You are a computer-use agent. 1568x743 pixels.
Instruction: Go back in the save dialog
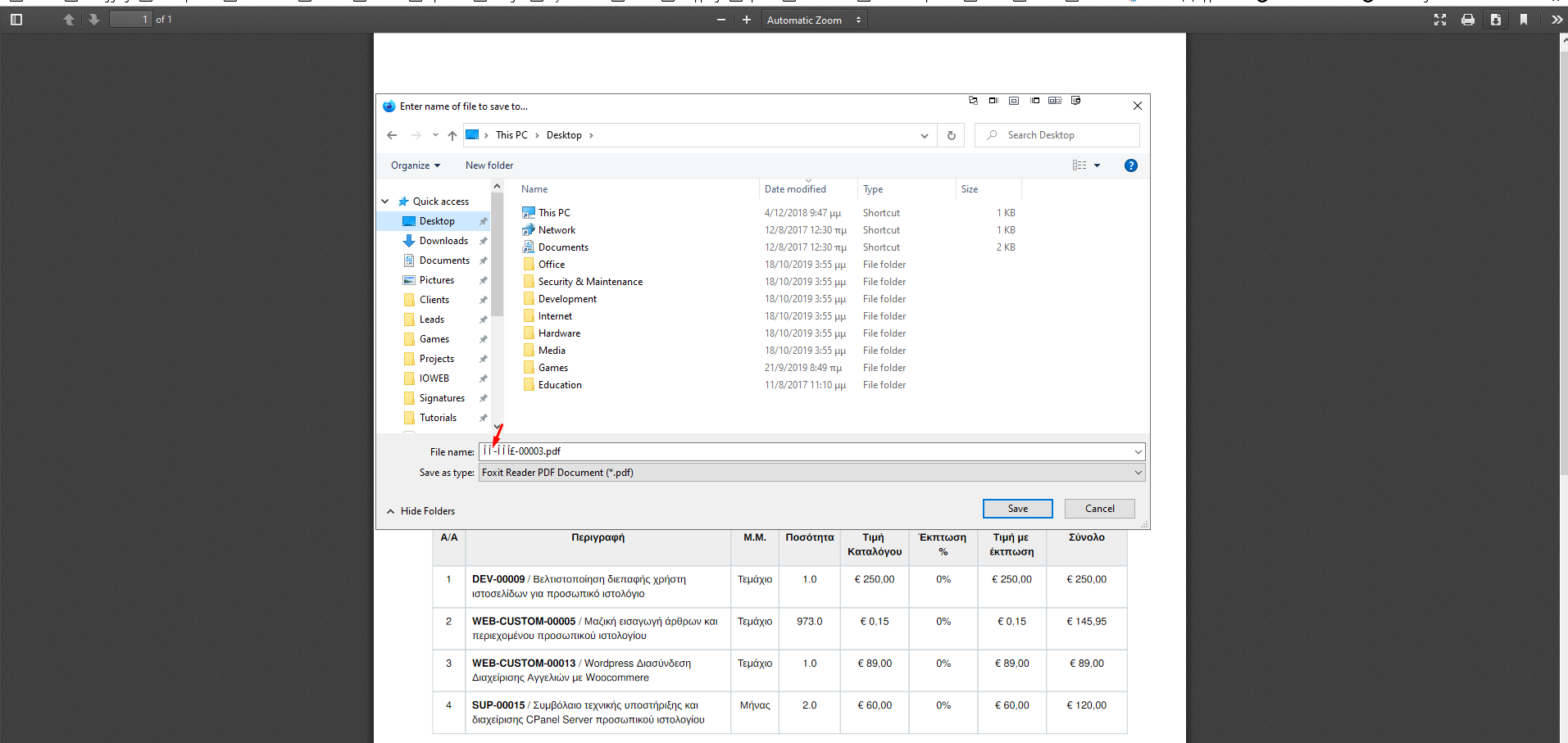tap(392, 135)
